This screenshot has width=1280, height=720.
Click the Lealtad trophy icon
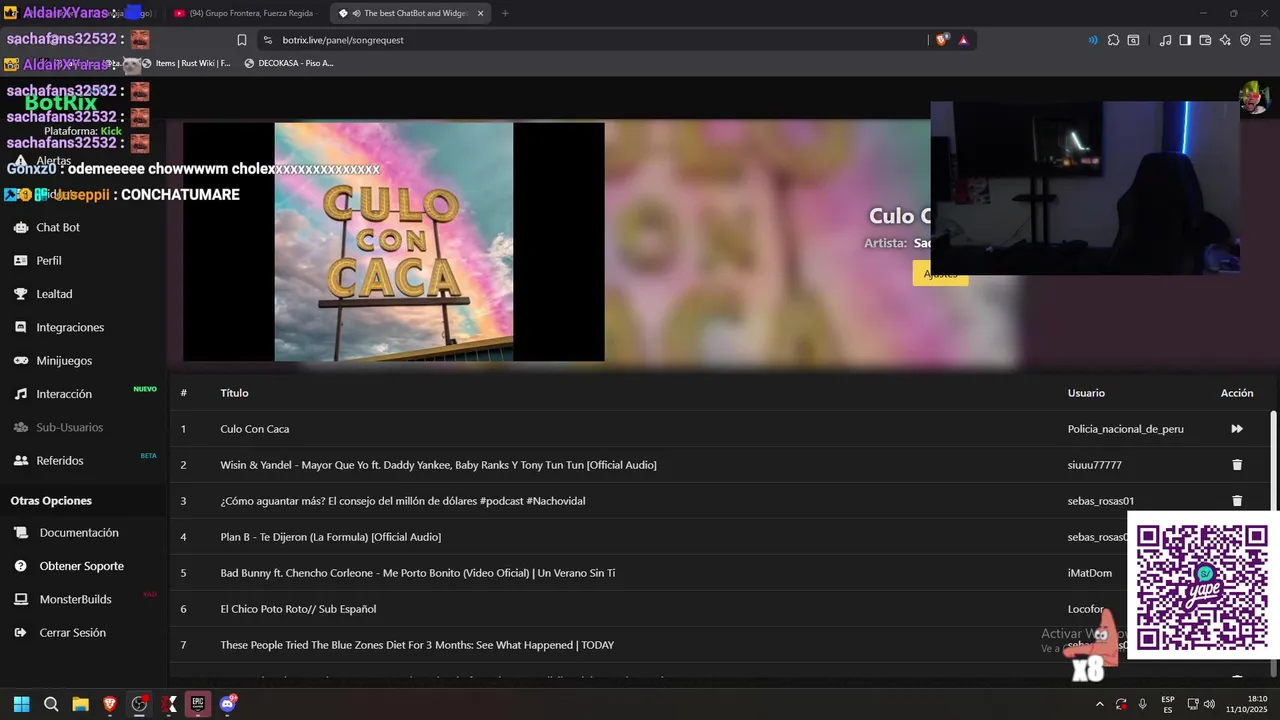20,294
